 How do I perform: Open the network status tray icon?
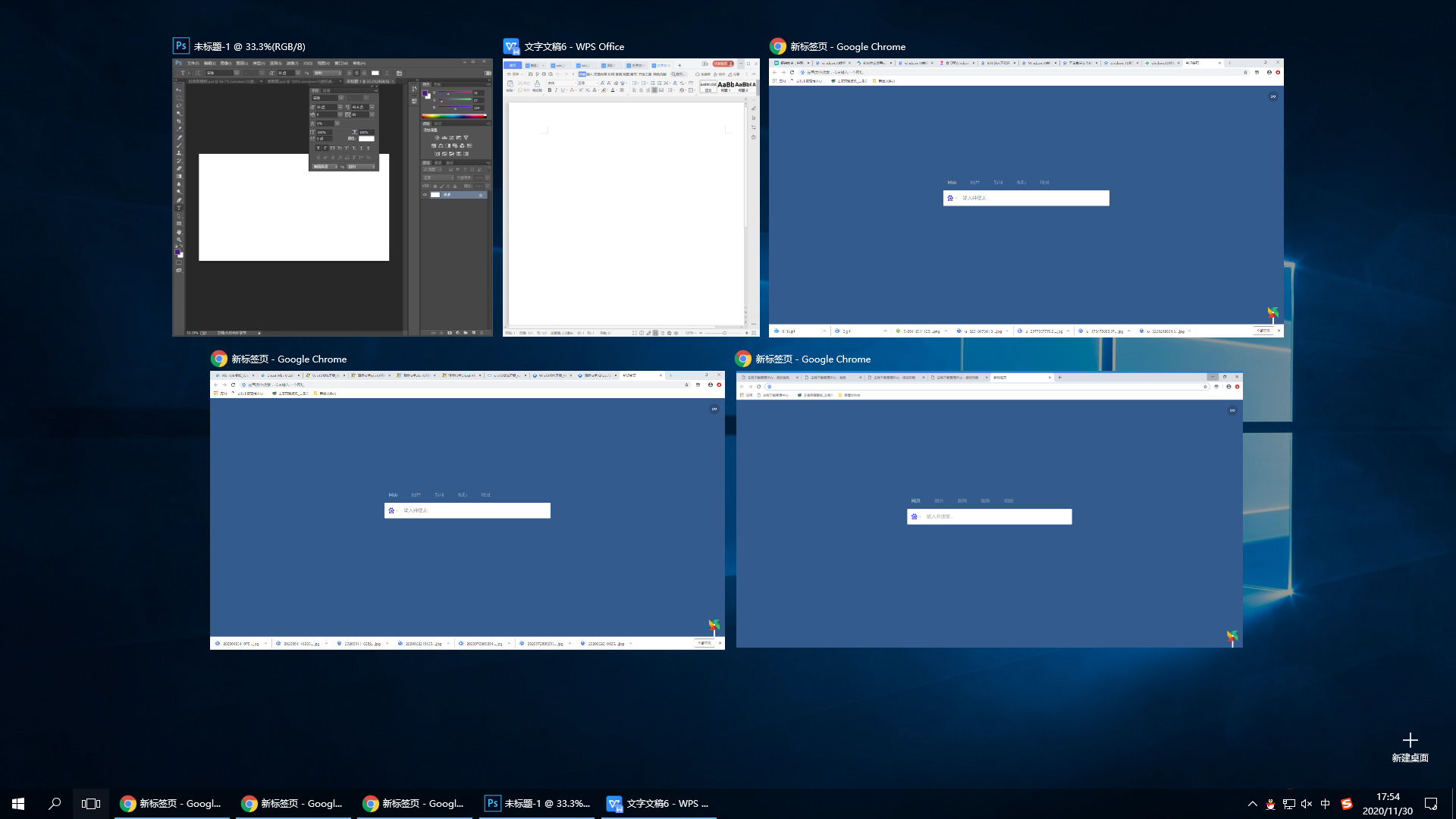coord(1288,804)
